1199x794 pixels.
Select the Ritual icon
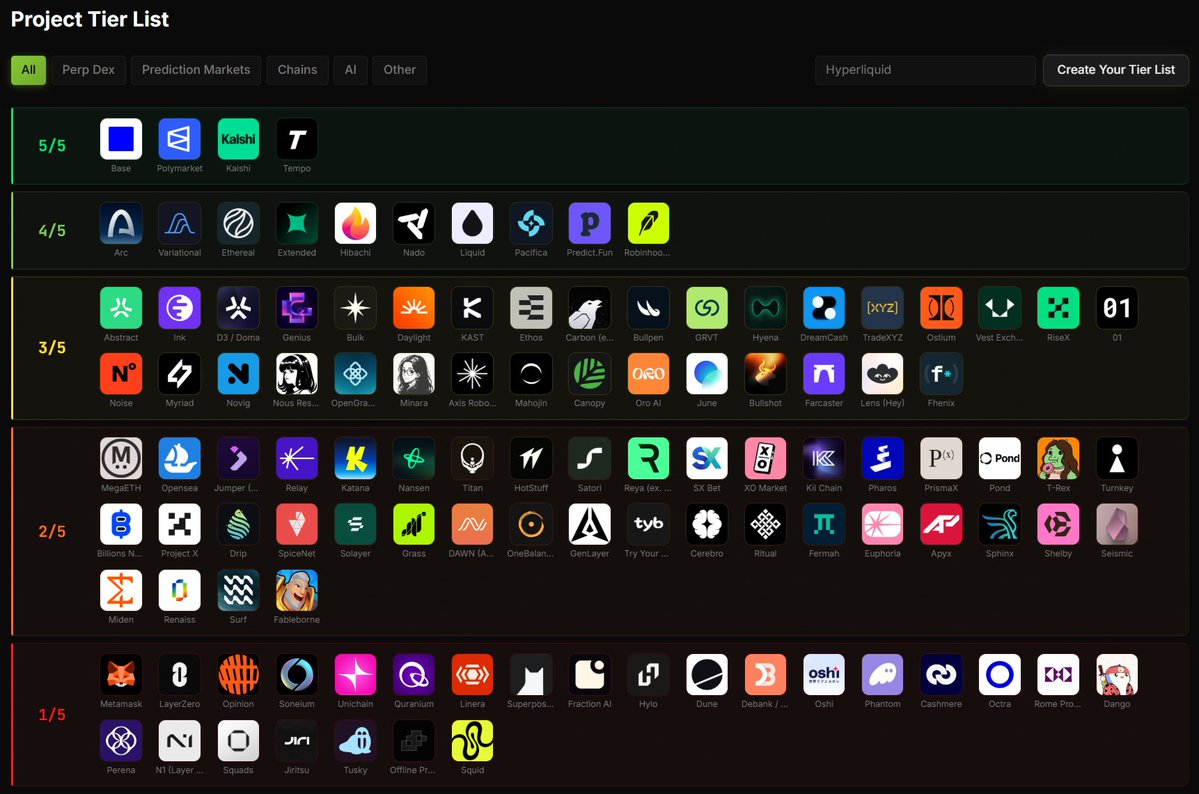765,524
